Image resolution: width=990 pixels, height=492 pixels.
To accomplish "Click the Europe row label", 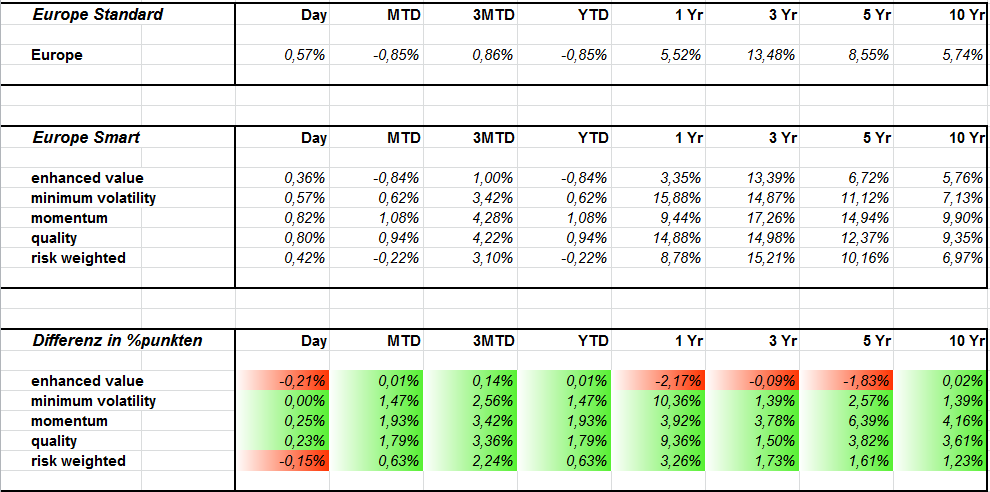I will click(x=57, y=55).
